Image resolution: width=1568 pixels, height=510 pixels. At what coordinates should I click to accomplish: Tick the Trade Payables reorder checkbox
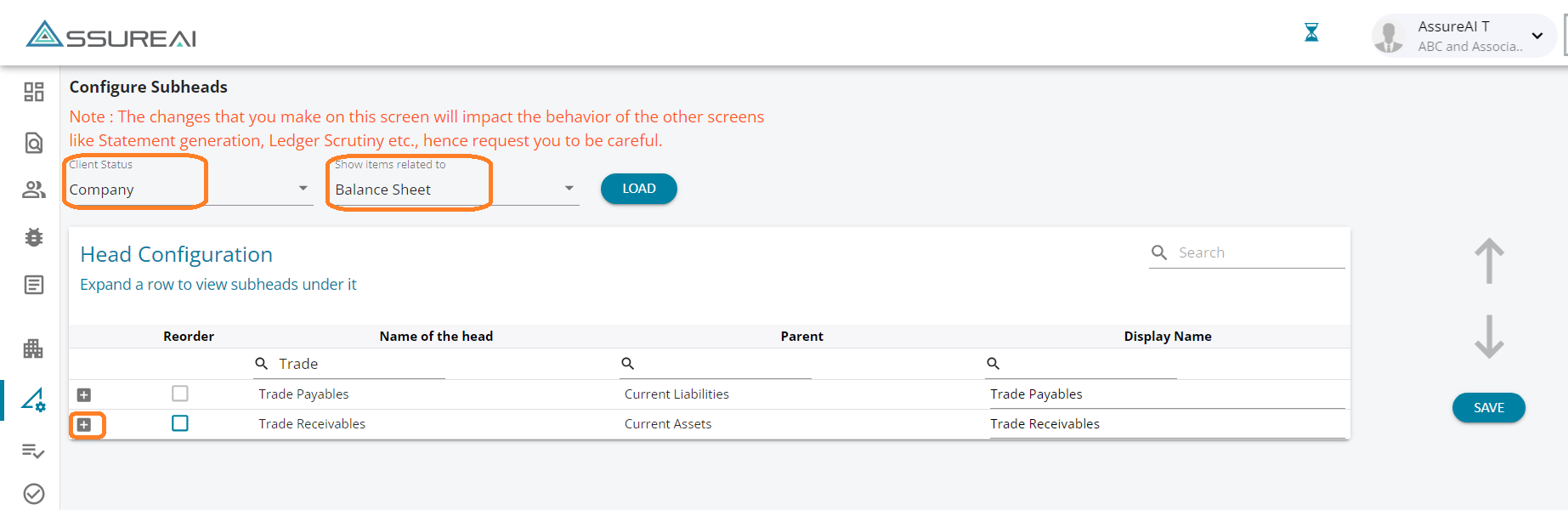pos(179,394)
